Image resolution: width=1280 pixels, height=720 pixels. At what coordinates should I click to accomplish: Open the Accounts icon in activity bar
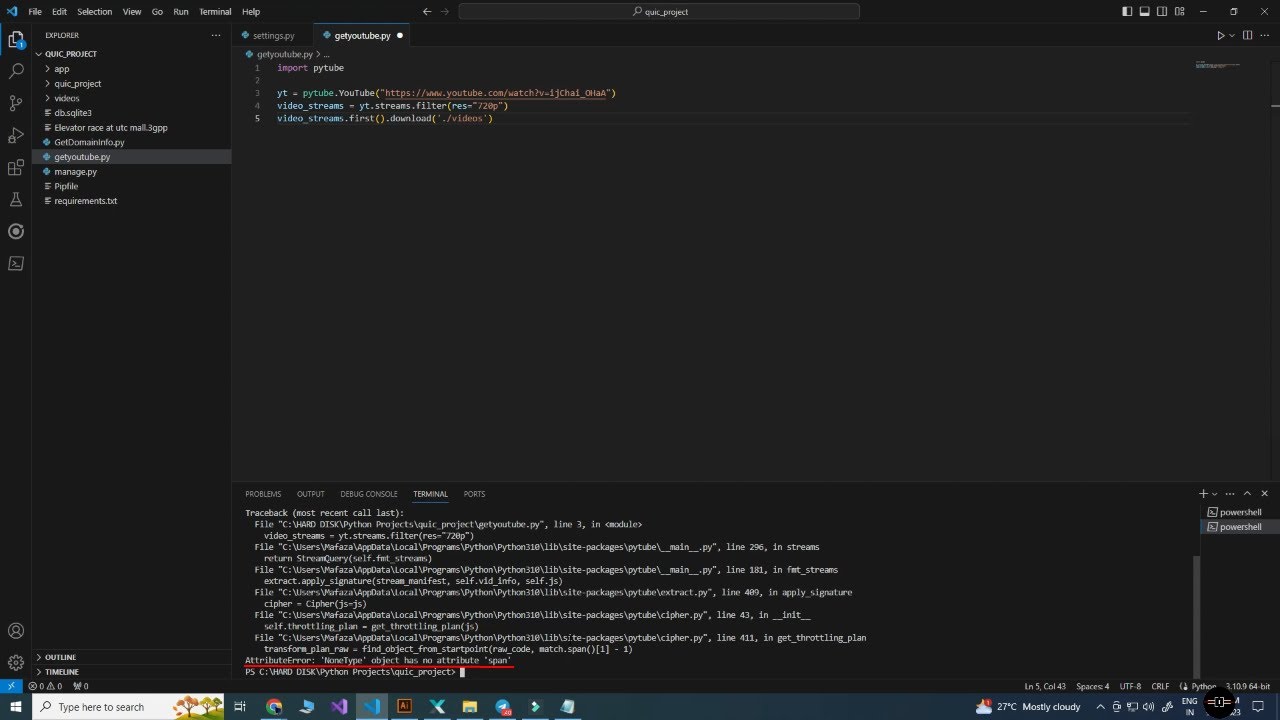tap(16, 631)
